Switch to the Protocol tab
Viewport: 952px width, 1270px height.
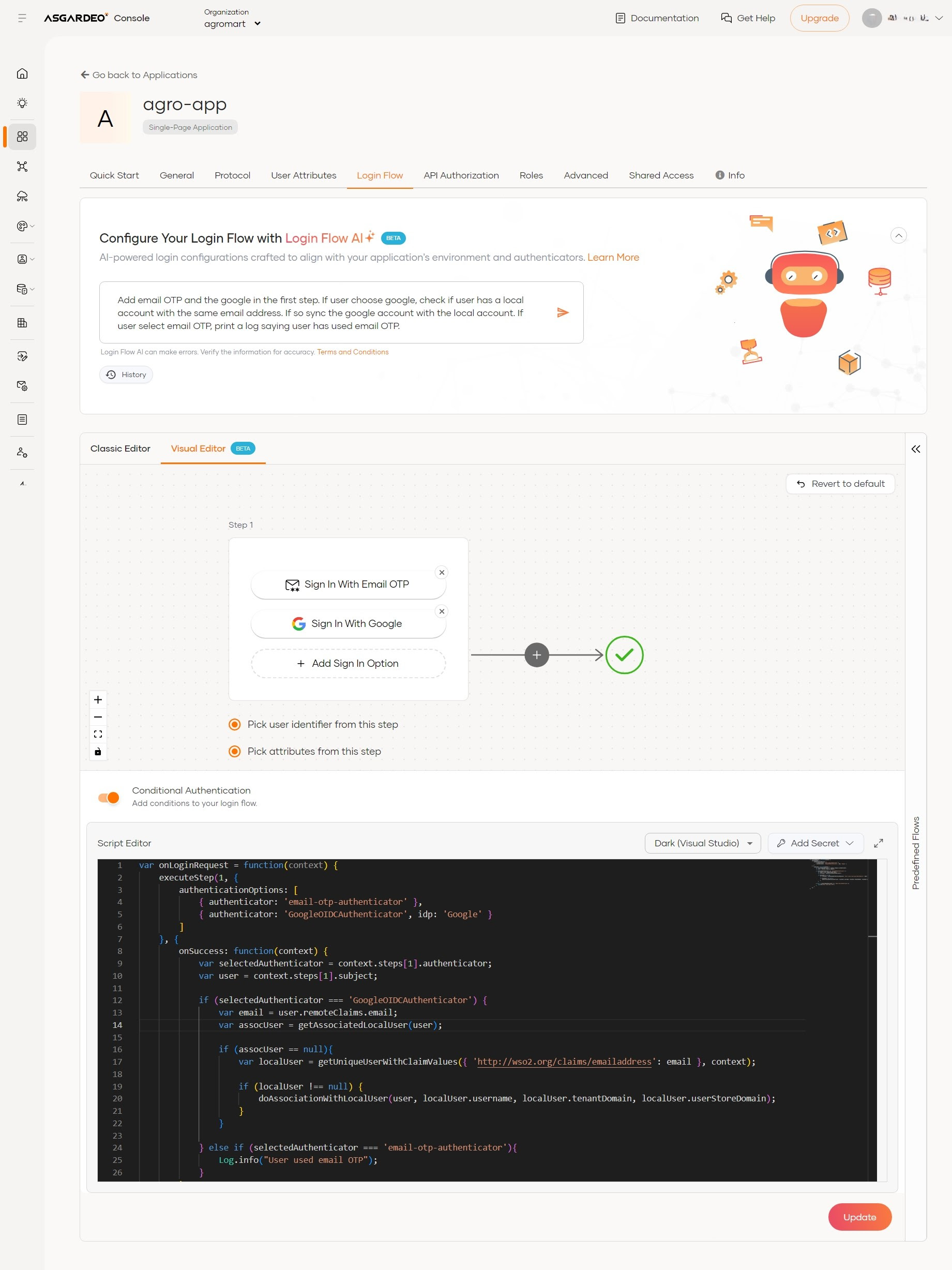(x=232, y=175)
